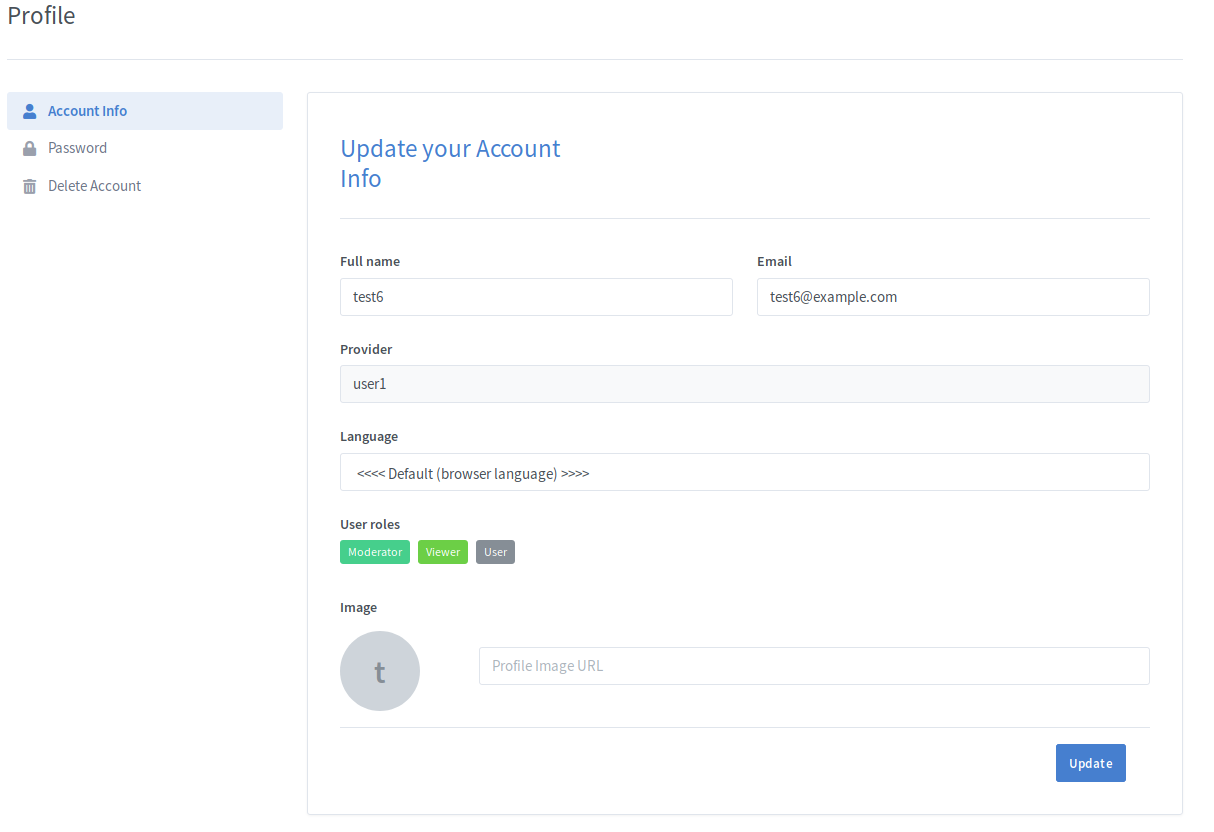1214x832 pixels.
Task: Click the round avatar with letter t
Action: tap(380, 671)
